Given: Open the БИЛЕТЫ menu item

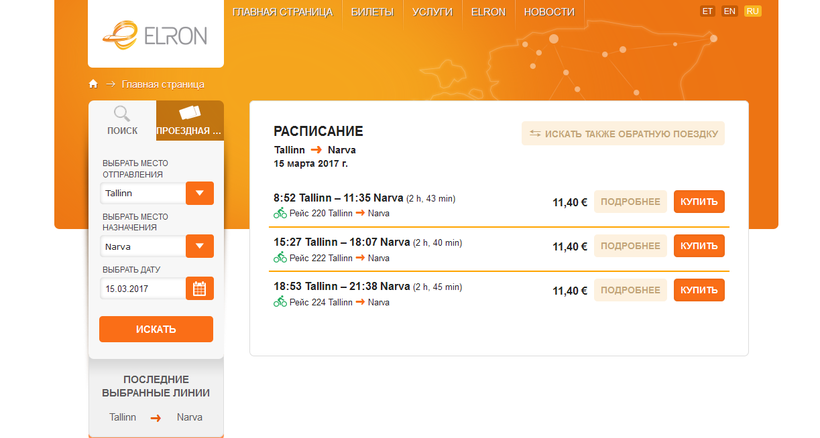Looking at the screenshot, I should point(372,12).
